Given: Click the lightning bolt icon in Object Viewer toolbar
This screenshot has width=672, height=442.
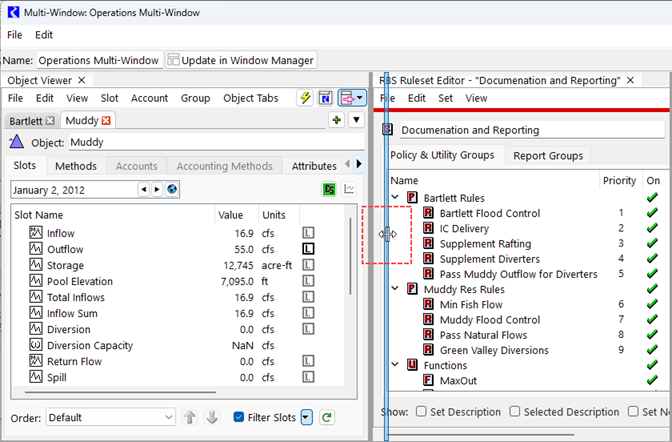Looking at the screenshot, I should pyautogui.click(x=305, y=98).
